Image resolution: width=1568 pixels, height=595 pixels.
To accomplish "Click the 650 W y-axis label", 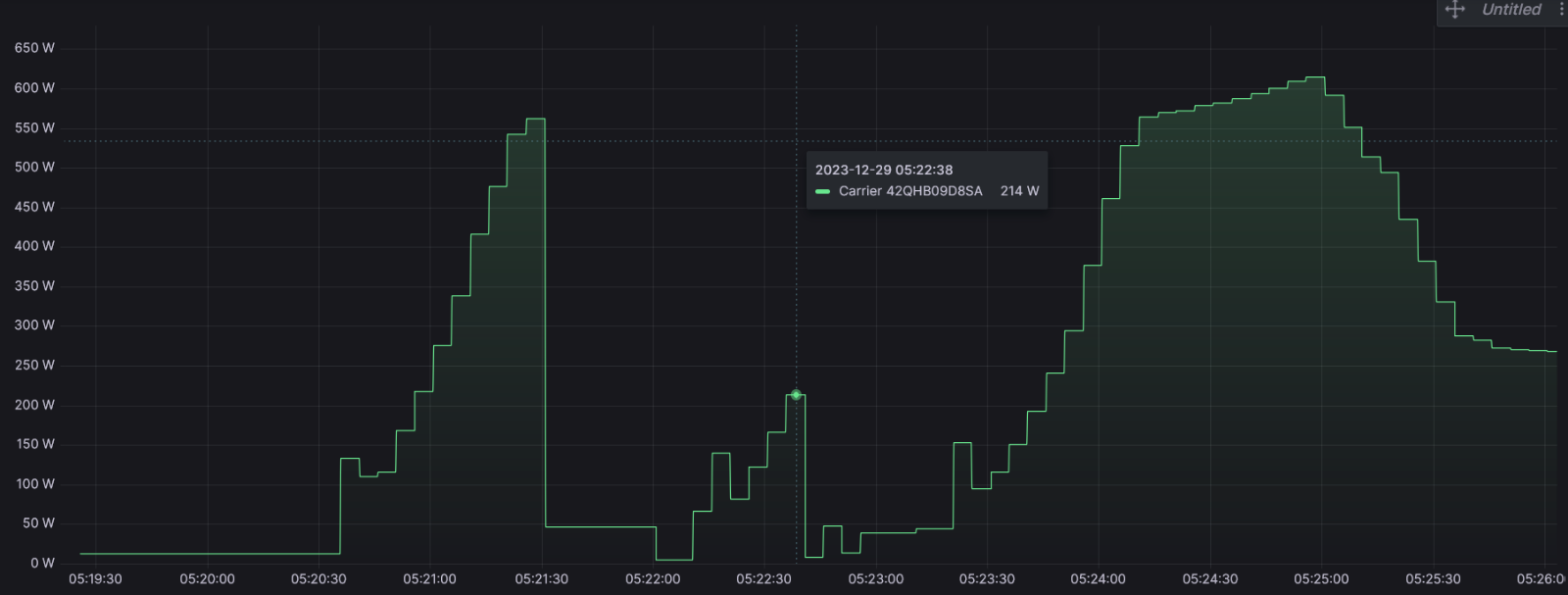I will point(34,48).
